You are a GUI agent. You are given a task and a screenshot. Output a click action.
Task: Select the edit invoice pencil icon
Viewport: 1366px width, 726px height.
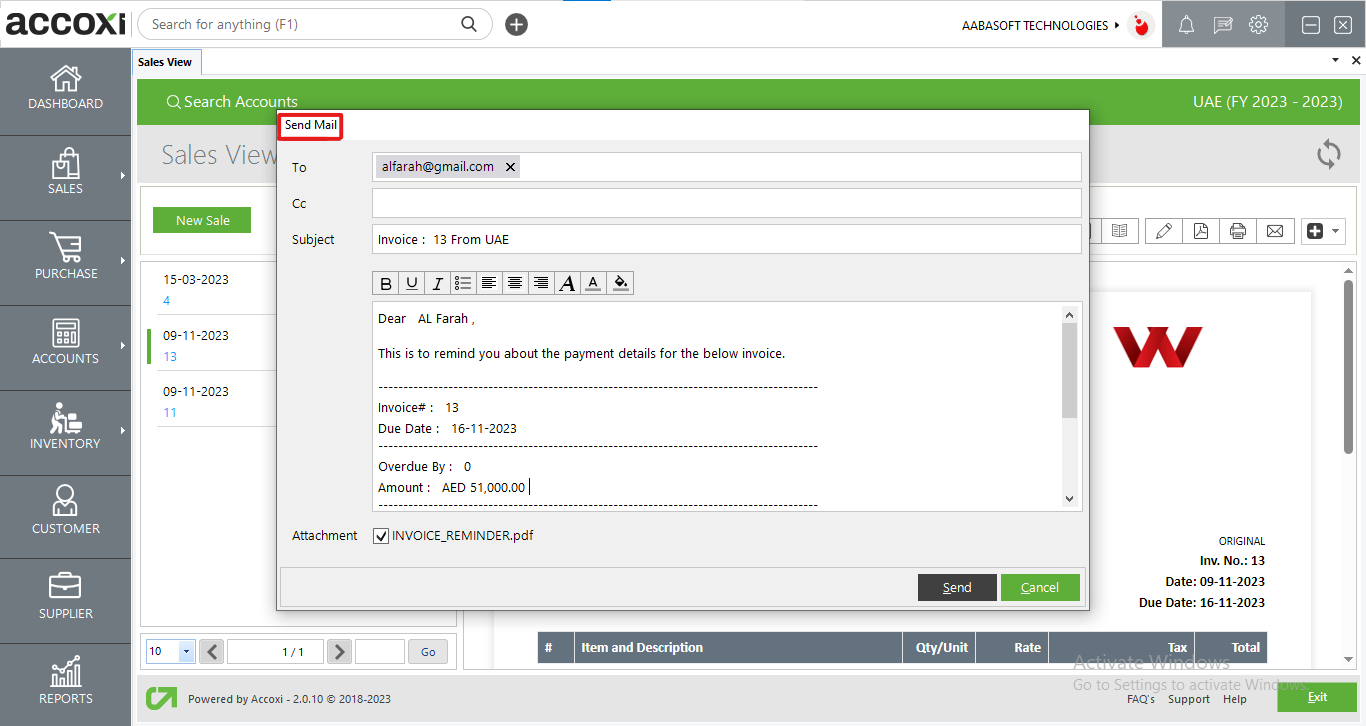coord(1163,230)
